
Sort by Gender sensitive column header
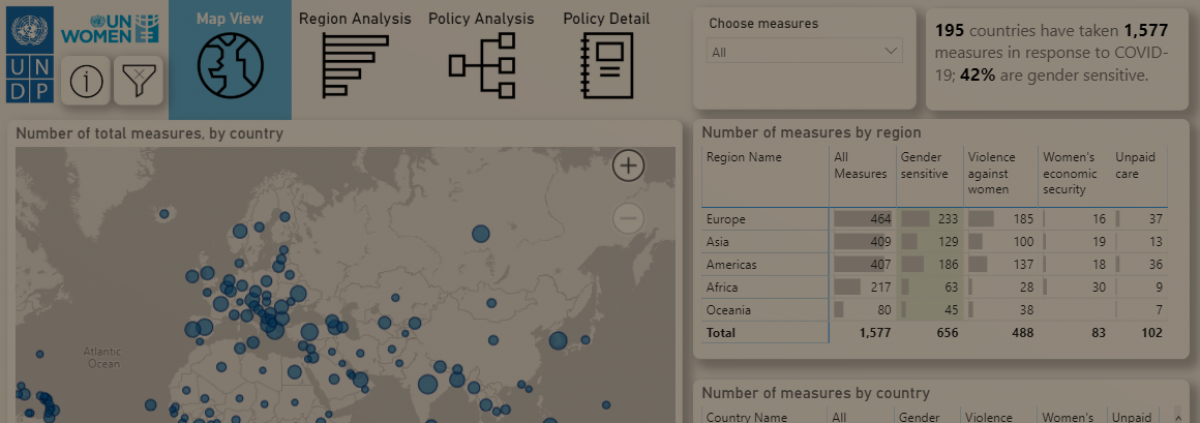(926, 166)
